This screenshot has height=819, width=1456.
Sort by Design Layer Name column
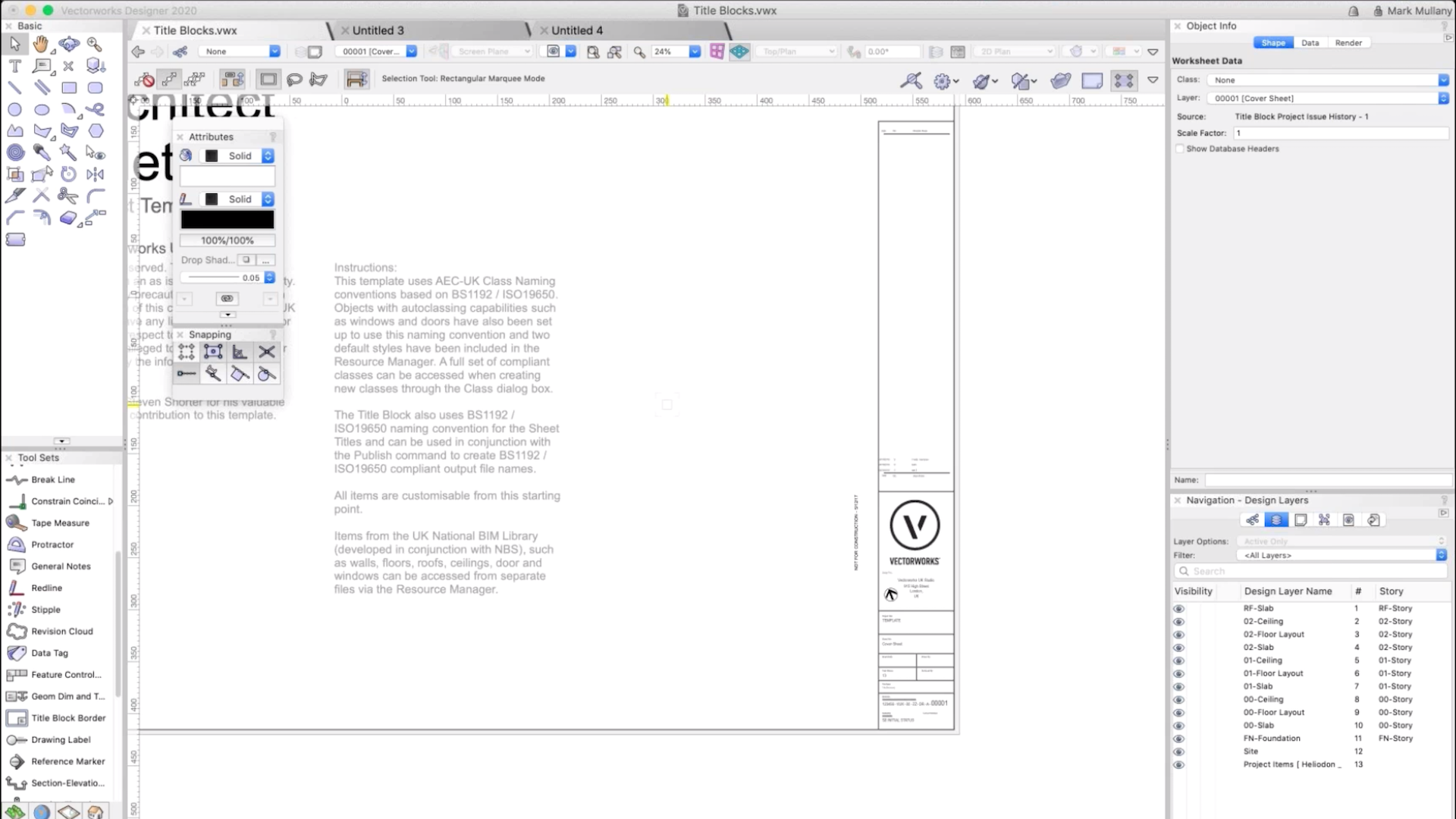1288,591
